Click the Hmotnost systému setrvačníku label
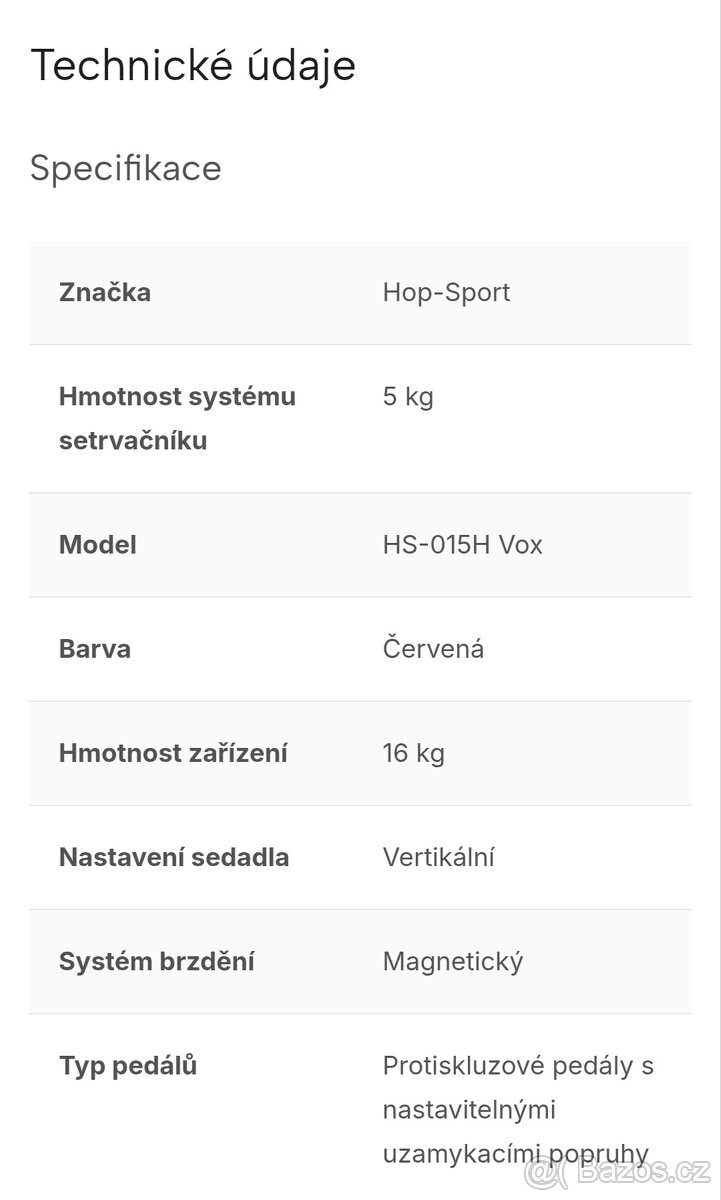The width and height of the screenshot is (721, 1200). tap(177, 418)
